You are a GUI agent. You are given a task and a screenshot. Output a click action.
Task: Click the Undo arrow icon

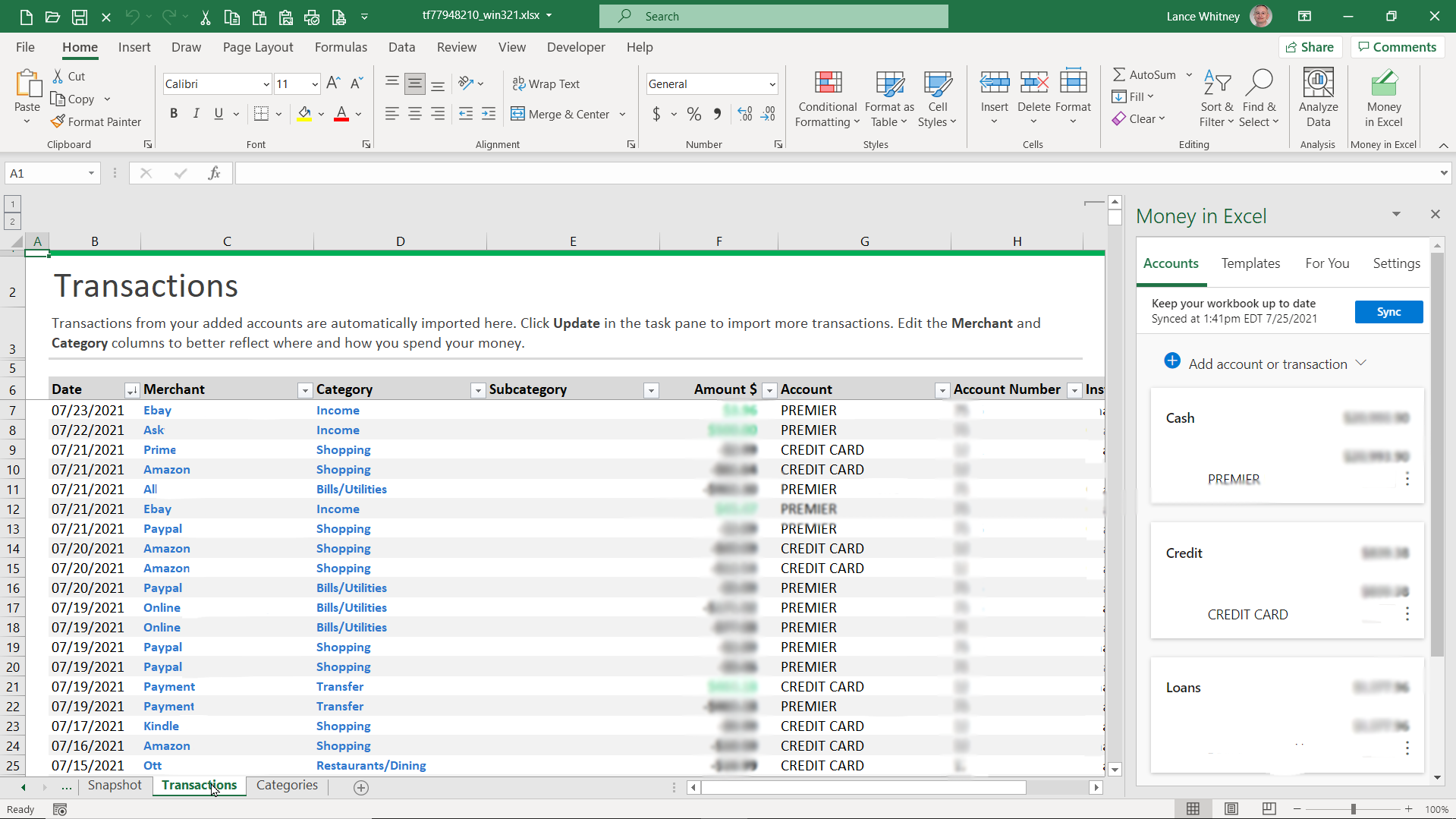click(x=132, y=16)
